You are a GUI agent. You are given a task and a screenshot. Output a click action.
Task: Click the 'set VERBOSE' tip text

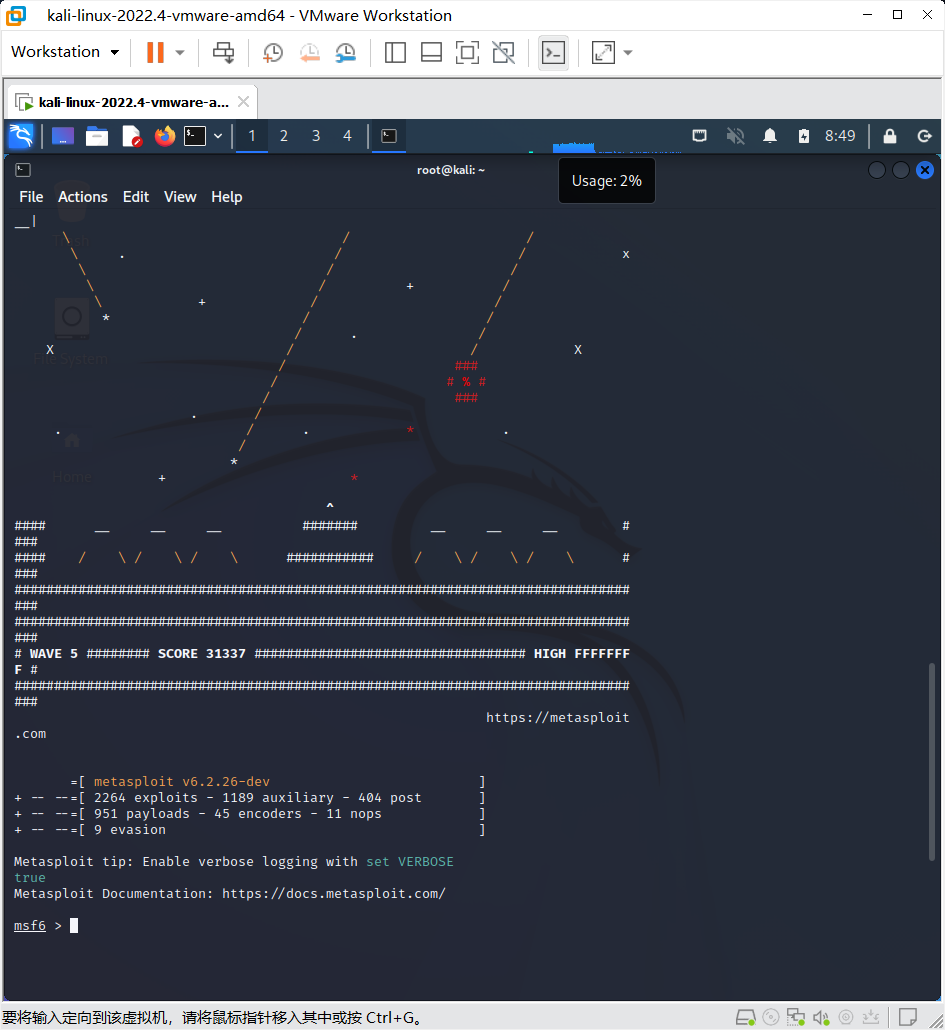click(x=410, y=861)
